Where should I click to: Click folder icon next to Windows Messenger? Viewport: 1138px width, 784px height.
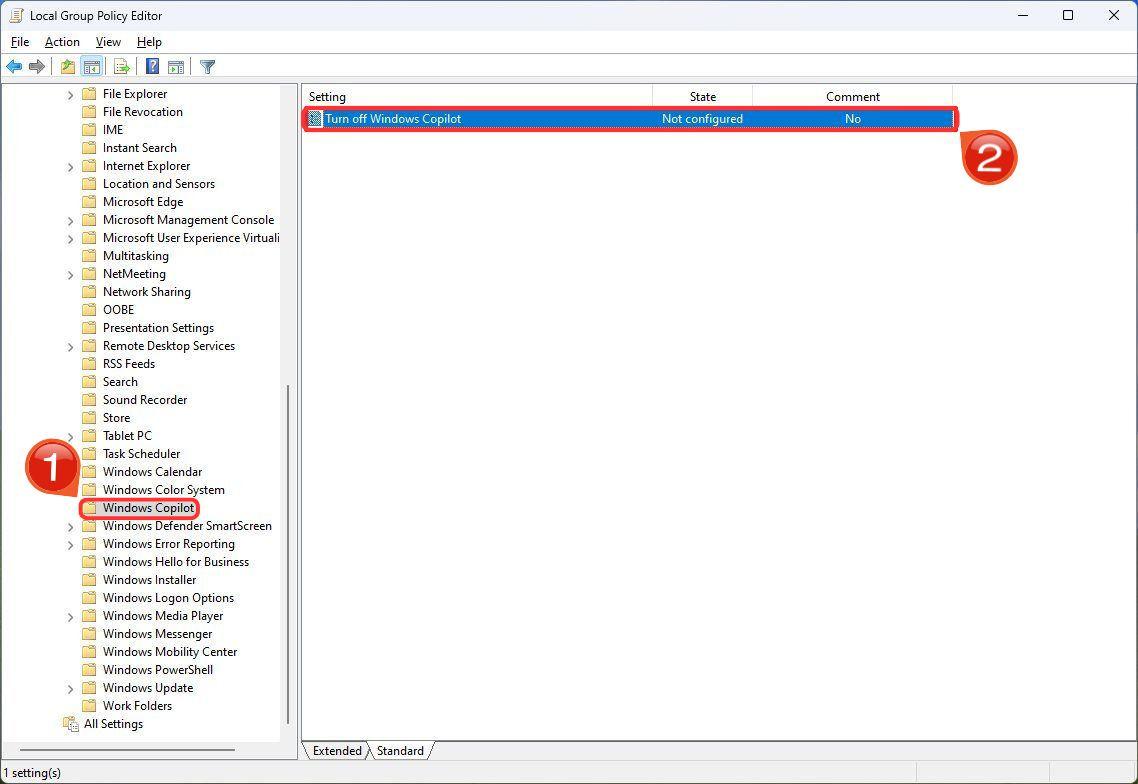click(x=89, y=634)
